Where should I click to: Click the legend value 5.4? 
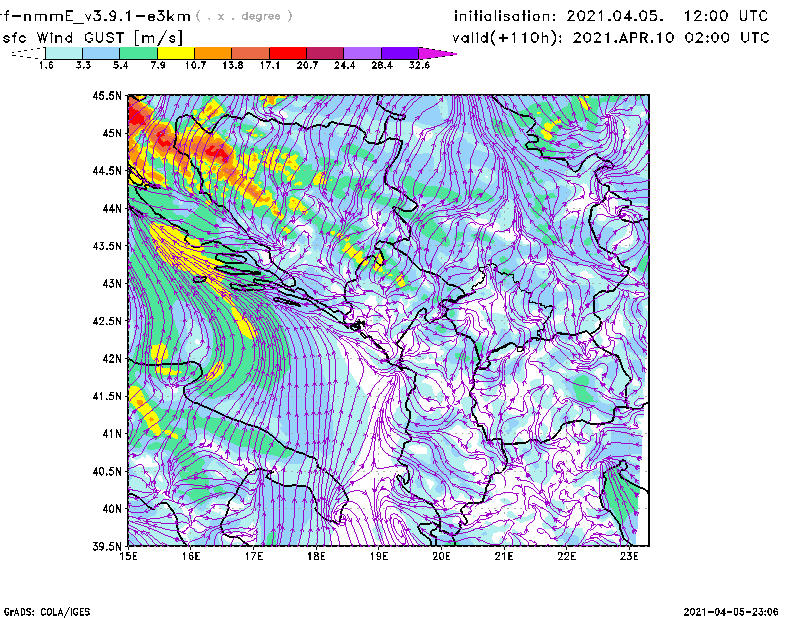click(120, 65)
